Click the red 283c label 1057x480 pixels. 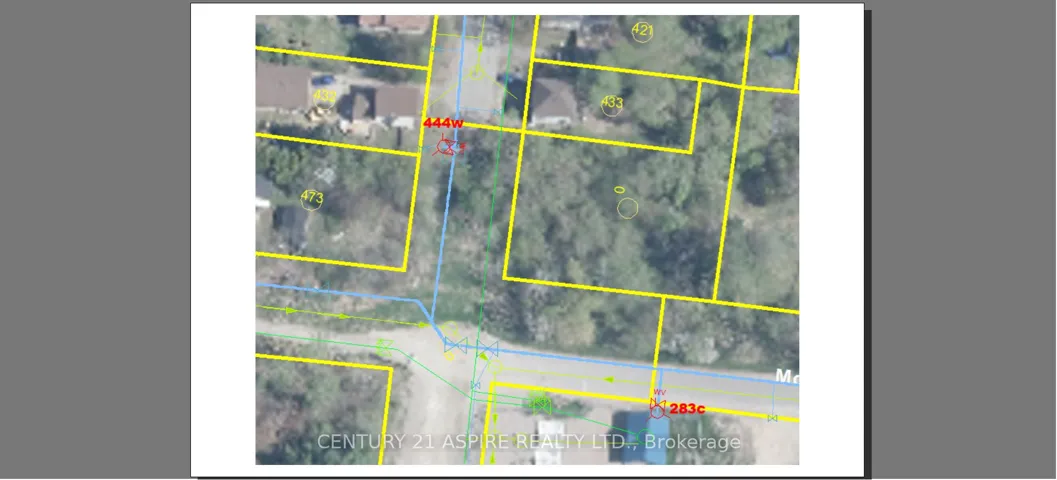[x=687, y=409]
